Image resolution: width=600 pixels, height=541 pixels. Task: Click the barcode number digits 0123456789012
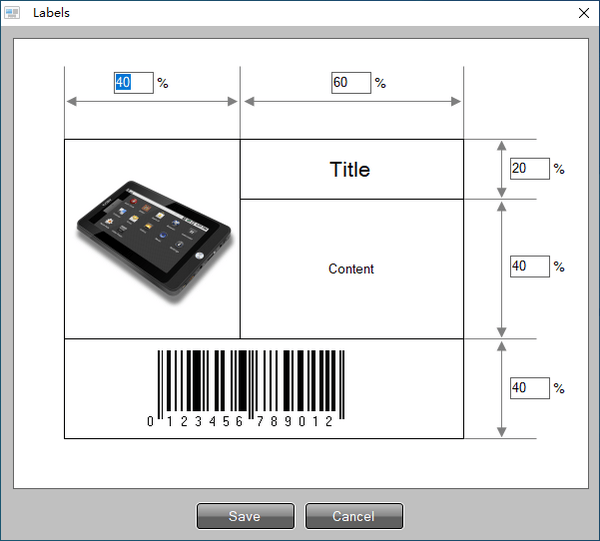(x=240, y=422)
